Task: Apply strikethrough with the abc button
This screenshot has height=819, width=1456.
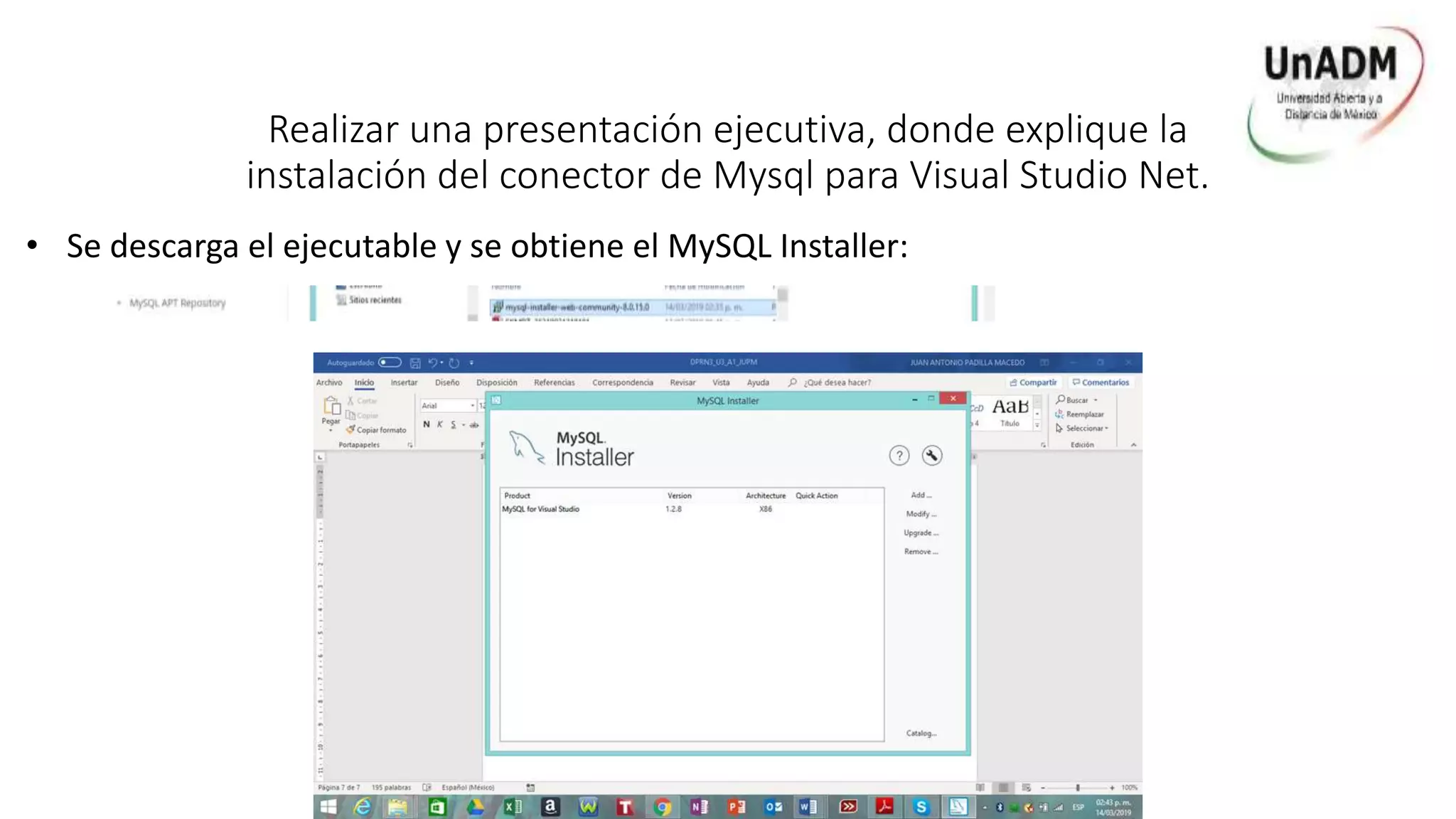Action: point(474,424)
